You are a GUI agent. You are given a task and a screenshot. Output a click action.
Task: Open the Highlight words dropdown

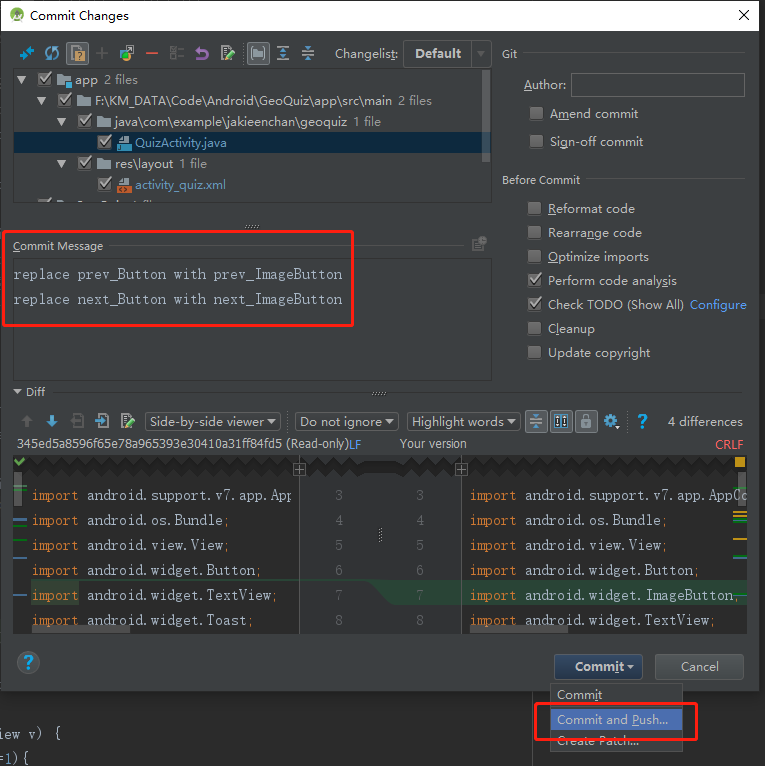[464, 421]
